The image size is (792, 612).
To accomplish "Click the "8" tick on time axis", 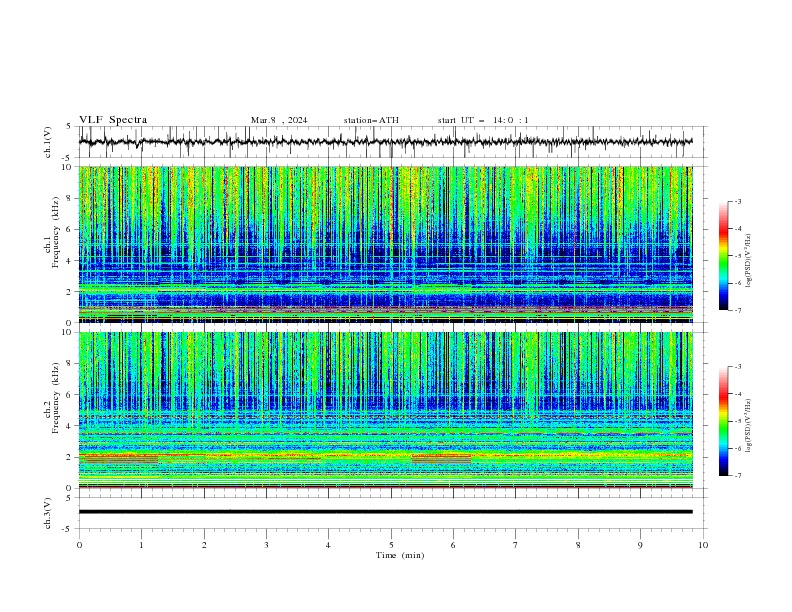I will point(578,545).
